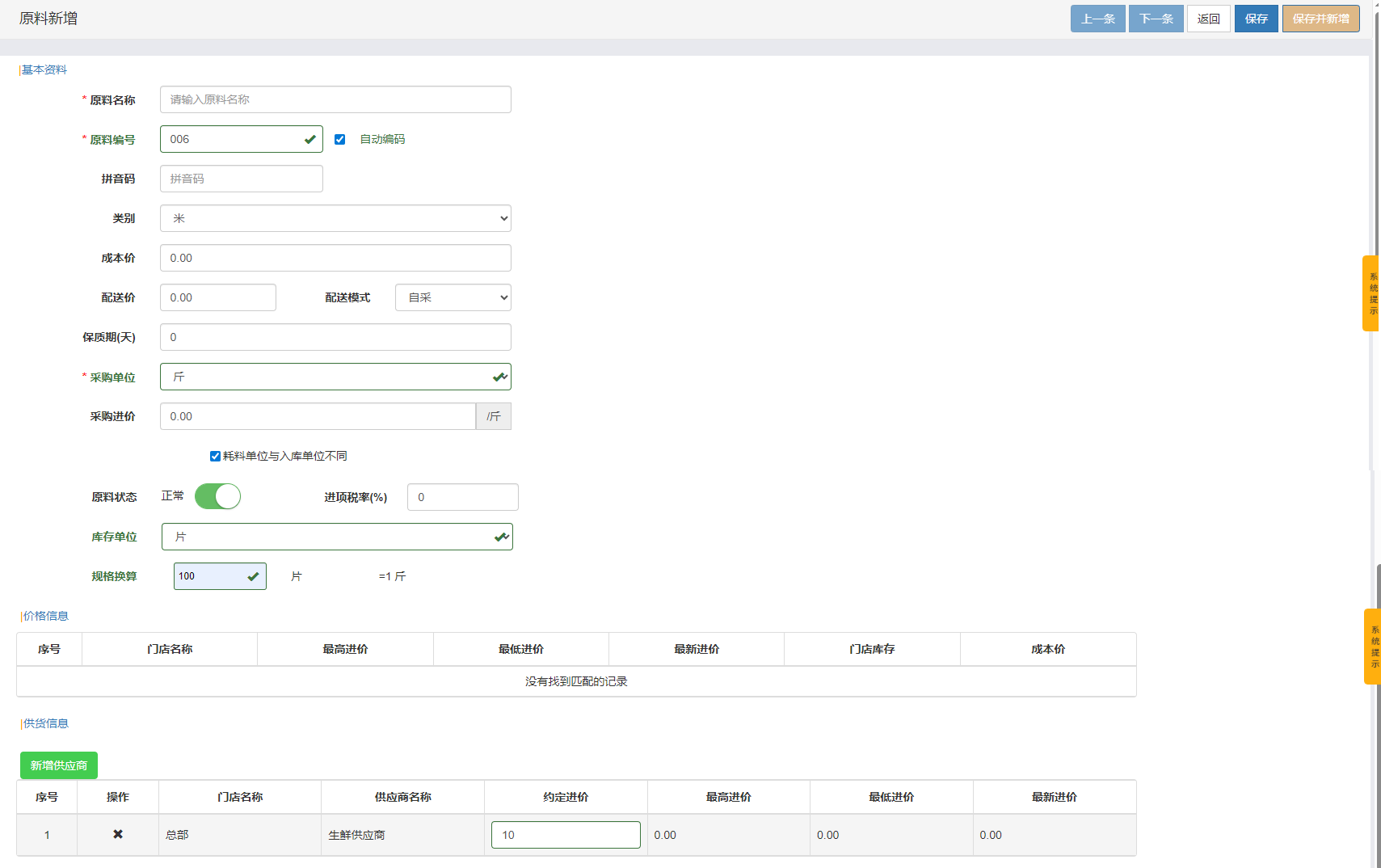Screen dimensions: 1381x868
Task: Toggle 耗料单位与入库单位不同 checkbox
Action: [x=215, y=456]
